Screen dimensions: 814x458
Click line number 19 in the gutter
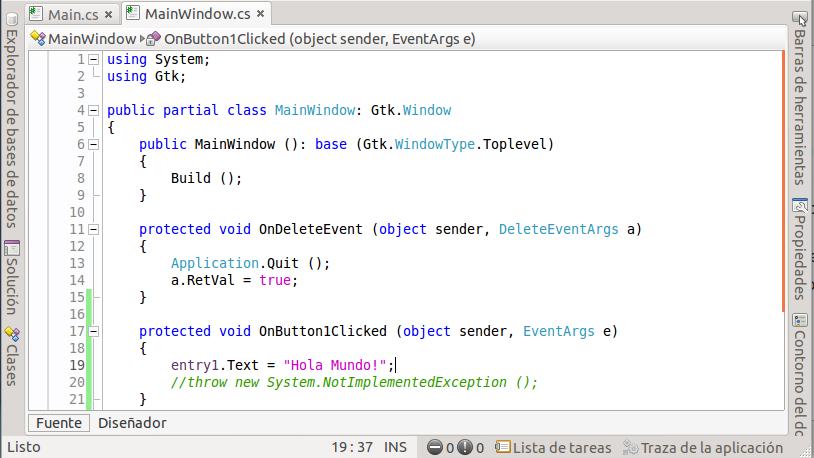77,366
